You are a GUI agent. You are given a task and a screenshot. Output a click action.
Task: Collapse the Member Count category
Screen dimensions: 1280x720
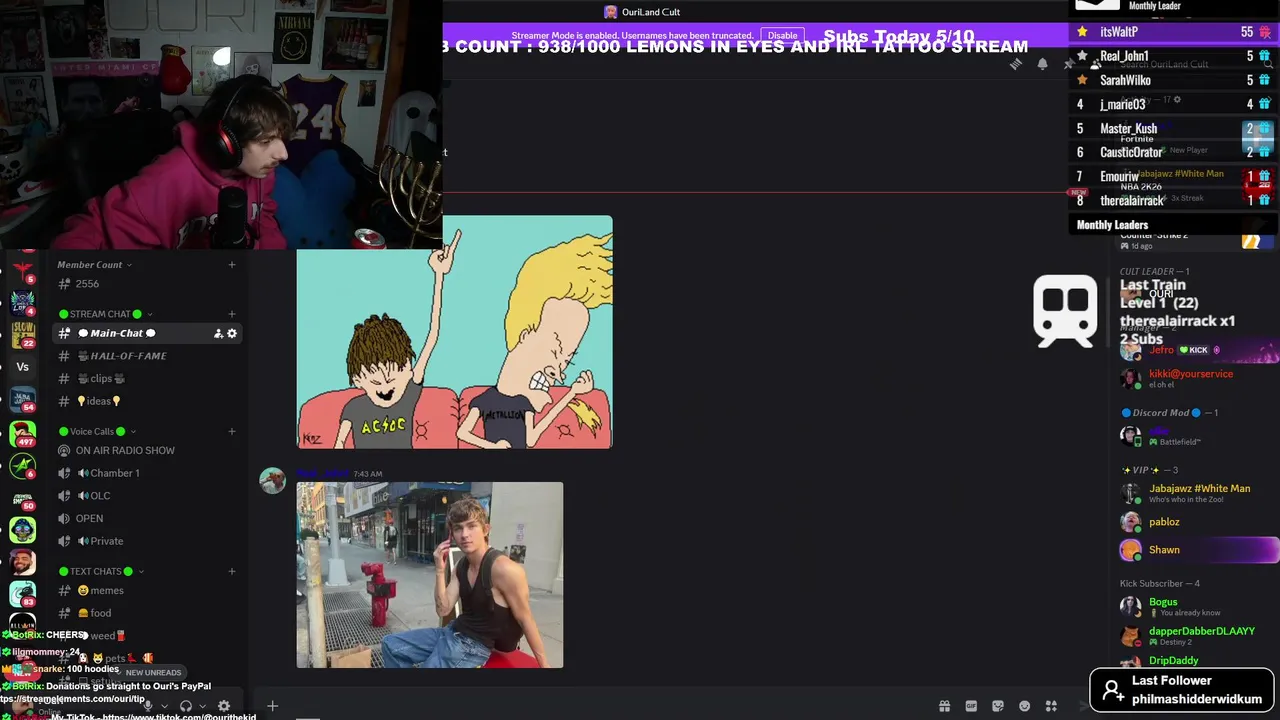click(x=94, y=265)
